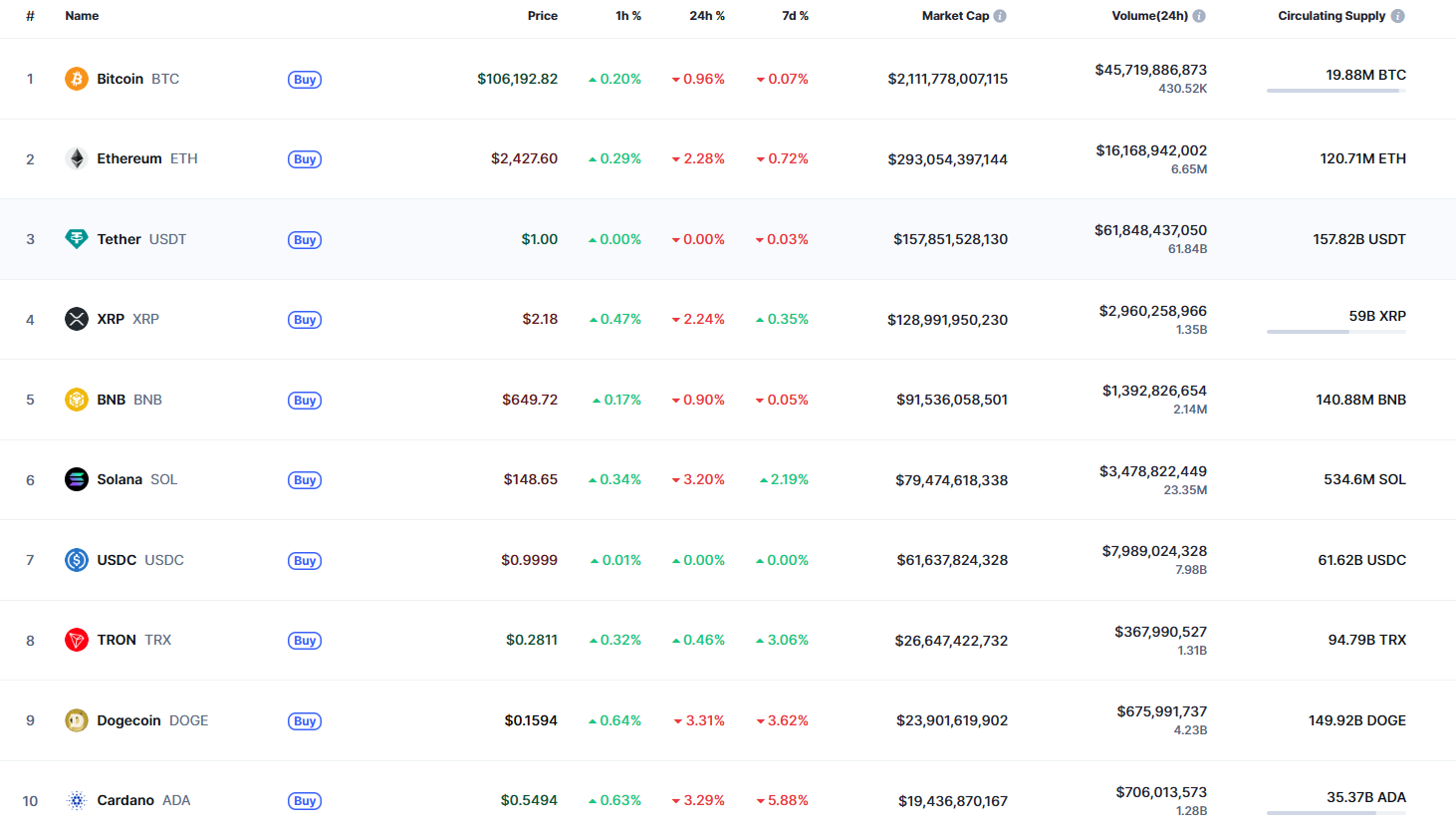The height and width of the screenshot is (836, 1456).
Task: Open the BNB name link
Action: pyautogui.click(x=129, y=400)
